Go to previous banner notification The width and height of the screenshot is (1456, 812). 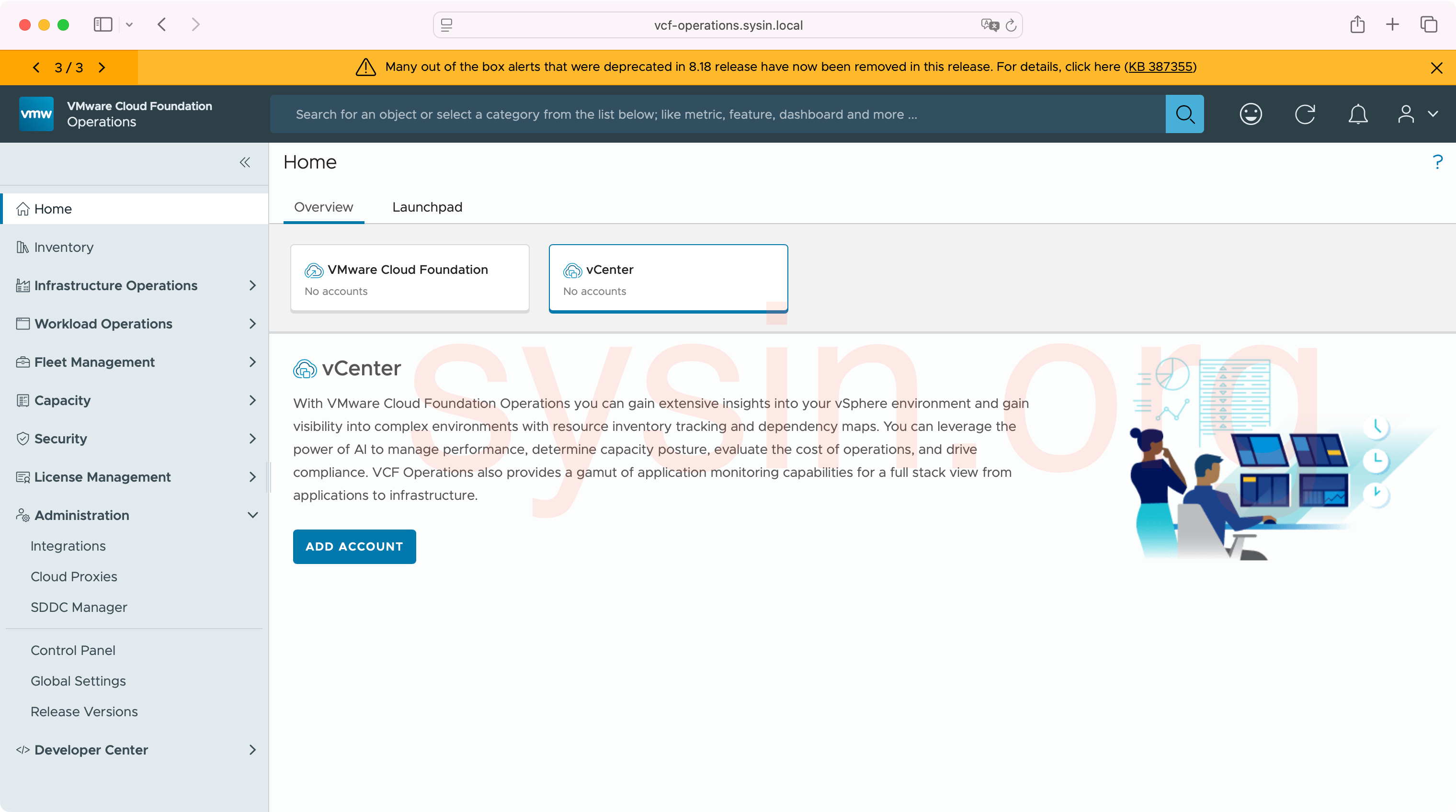coord(36,68)
